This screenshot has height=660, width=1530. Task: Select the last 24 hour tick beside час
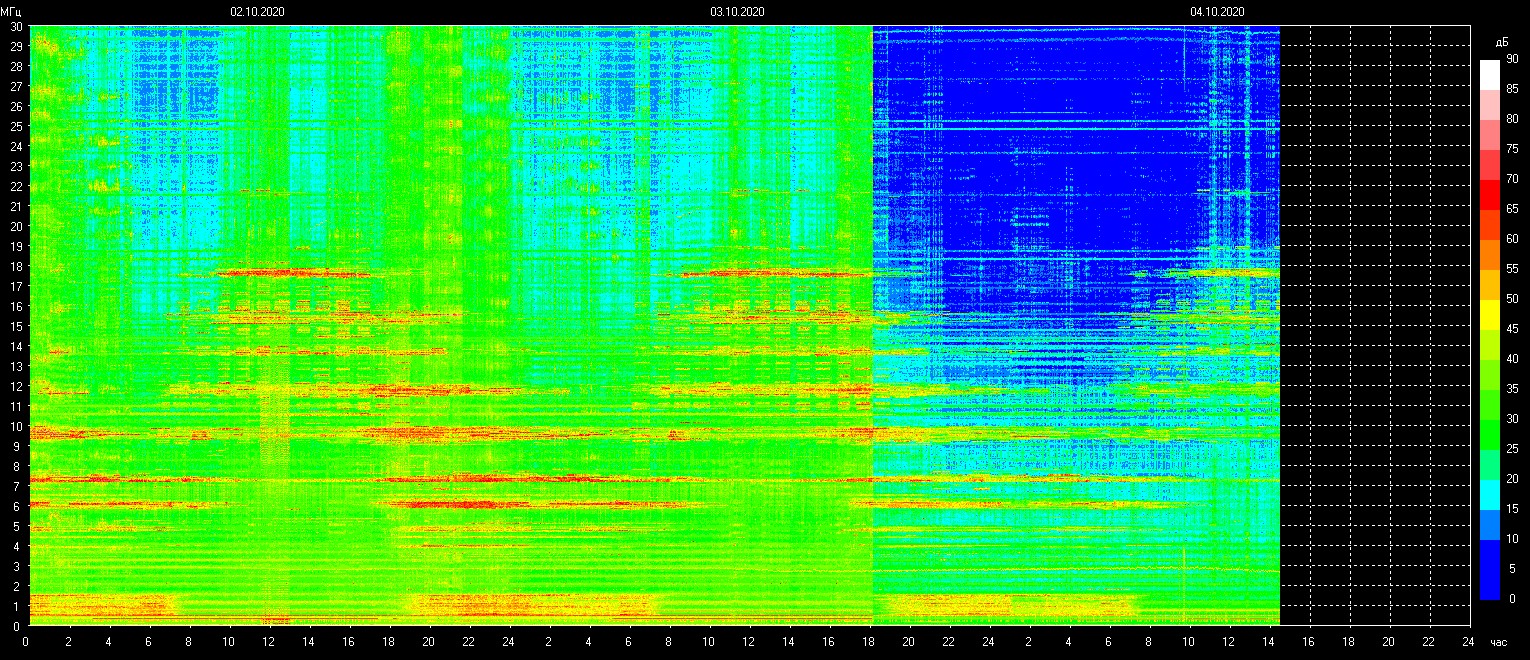pyautogui.click(x=1467, y=642)
